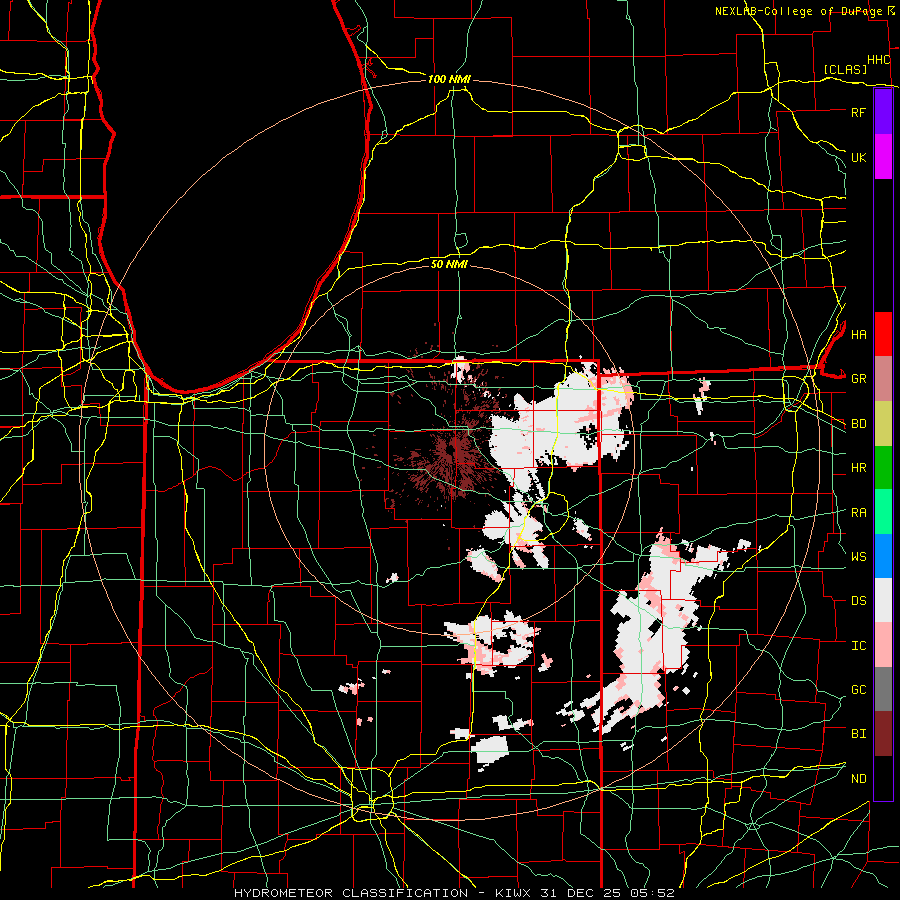Click the 'WS' legend label
Viewport: 900px width, 900px height.
[858, 557]
